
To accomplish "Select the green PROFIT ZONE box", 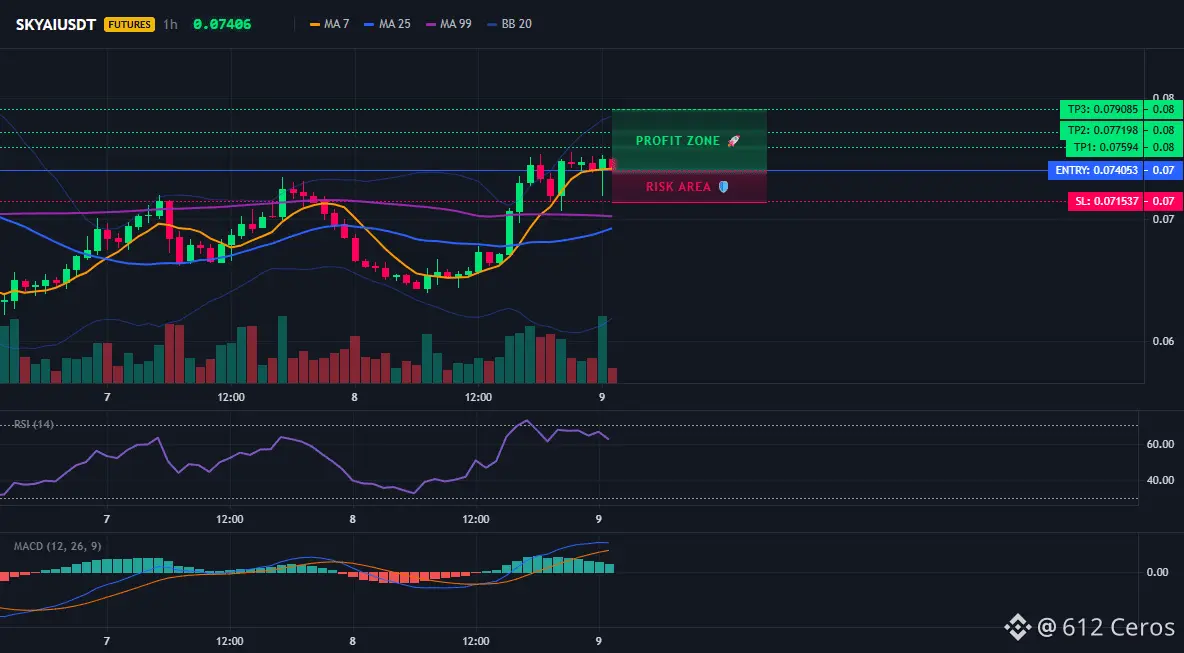I will 689,140.
